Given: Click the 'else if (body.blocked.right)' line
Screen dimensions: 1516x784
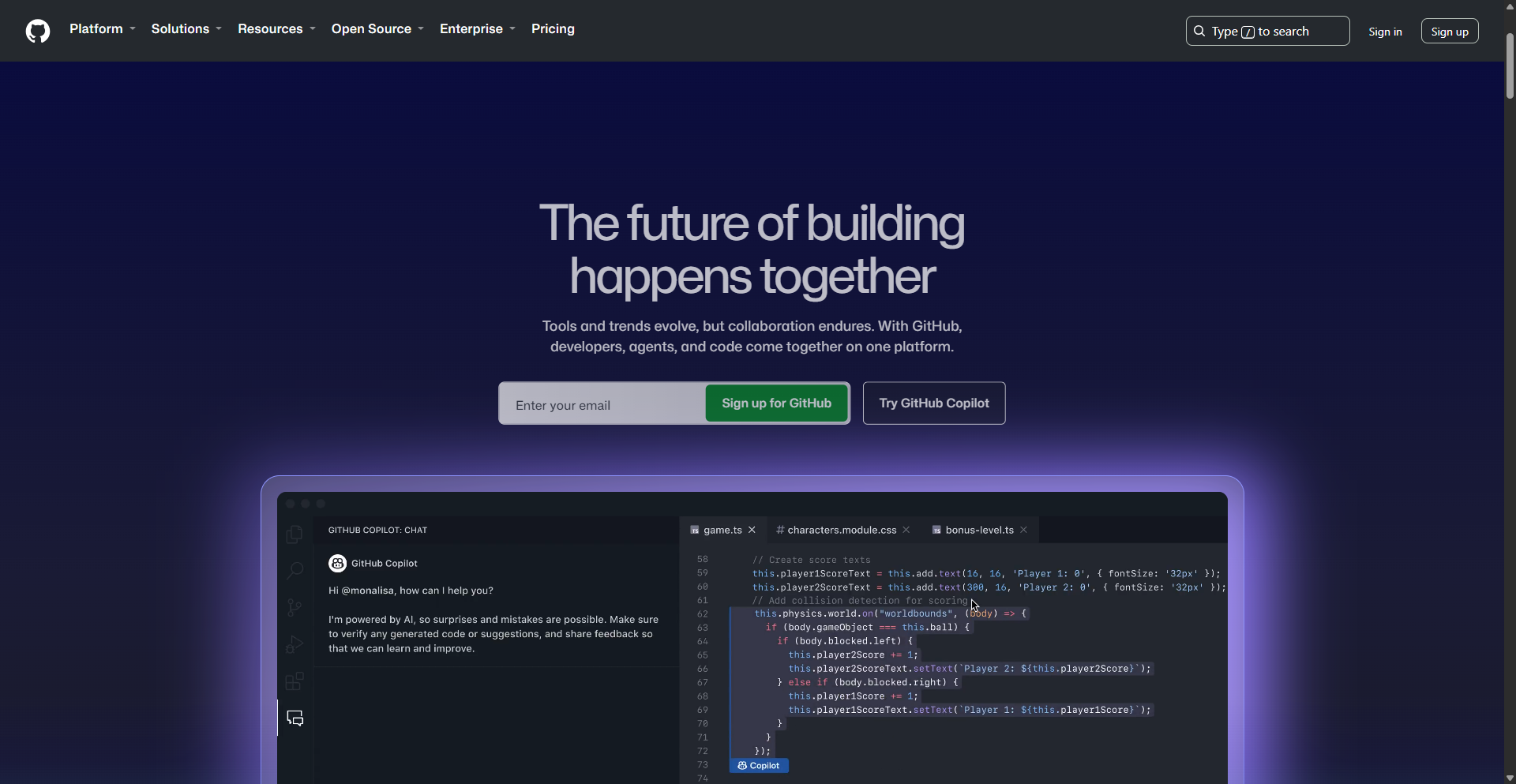Looking at the screenshot, I should tap(867, 683).
